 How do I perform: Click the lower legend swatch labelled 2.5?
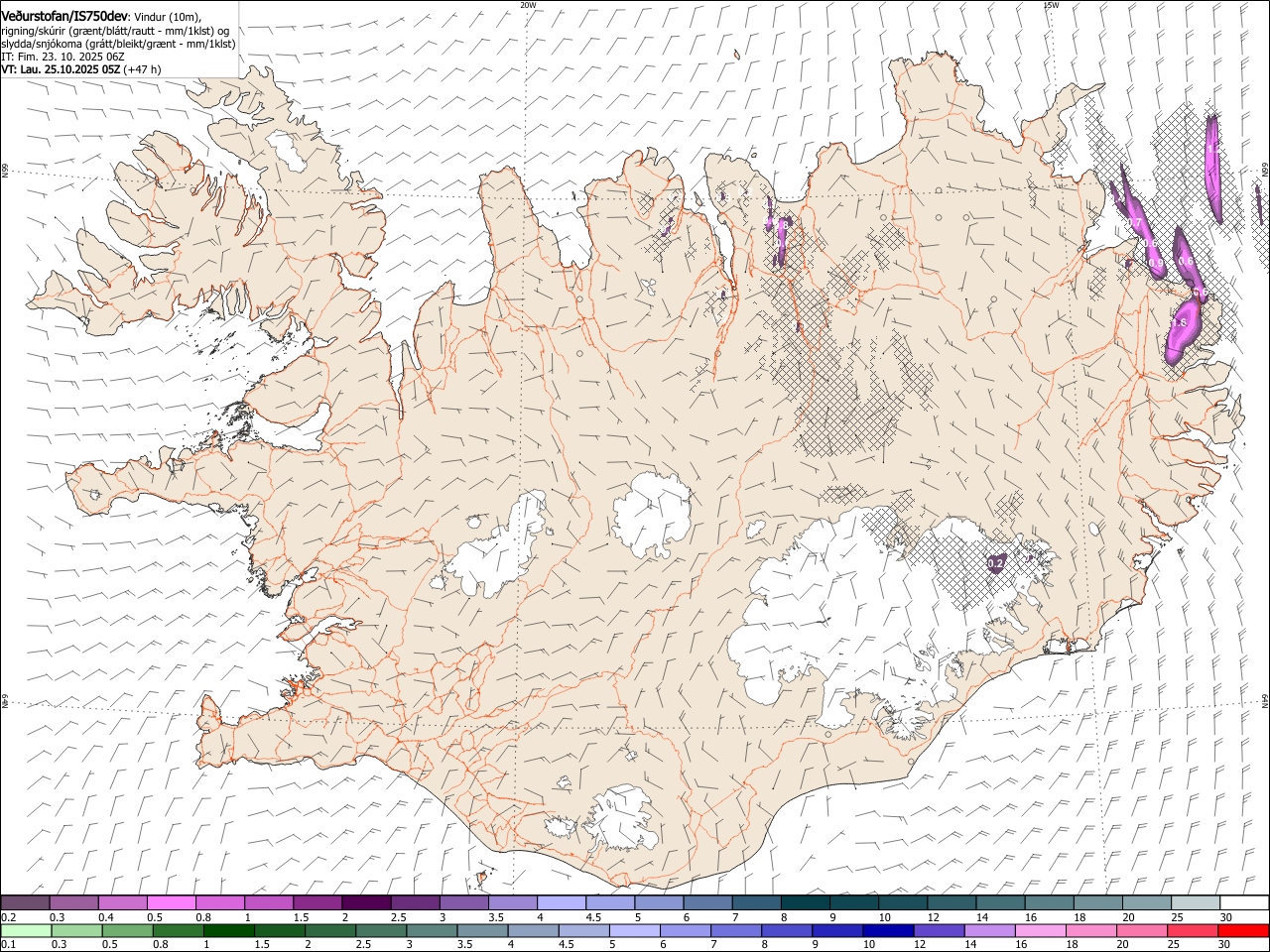coord(381,931)
